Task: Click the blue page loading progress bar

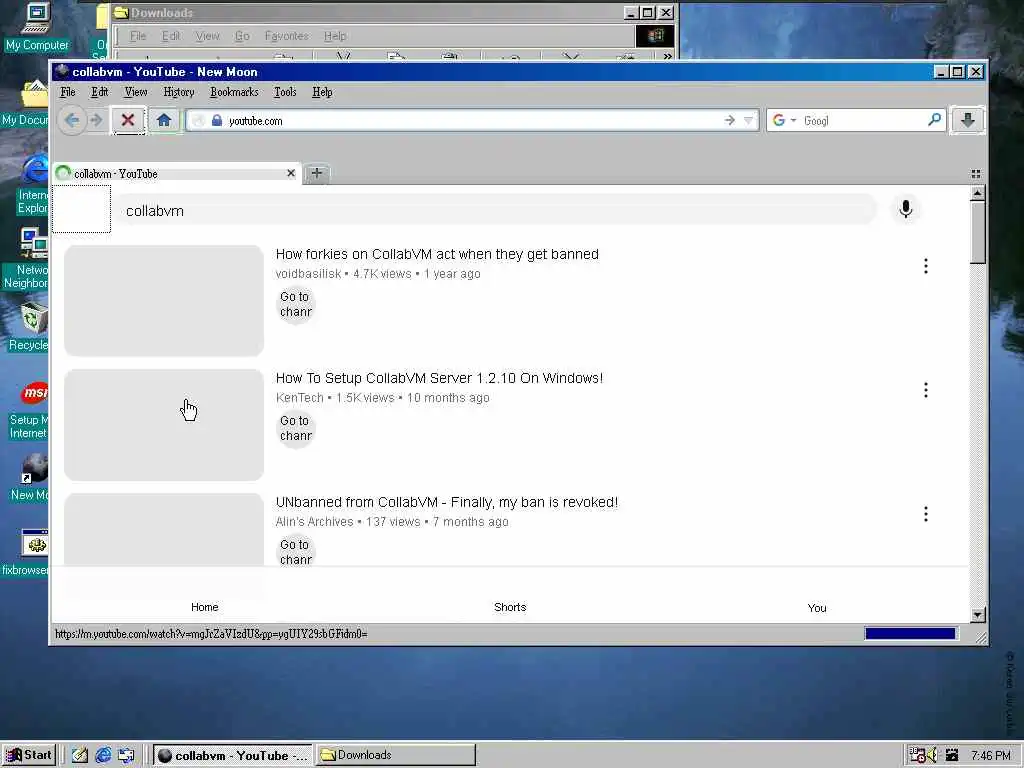Action: [x=910, y=633]
